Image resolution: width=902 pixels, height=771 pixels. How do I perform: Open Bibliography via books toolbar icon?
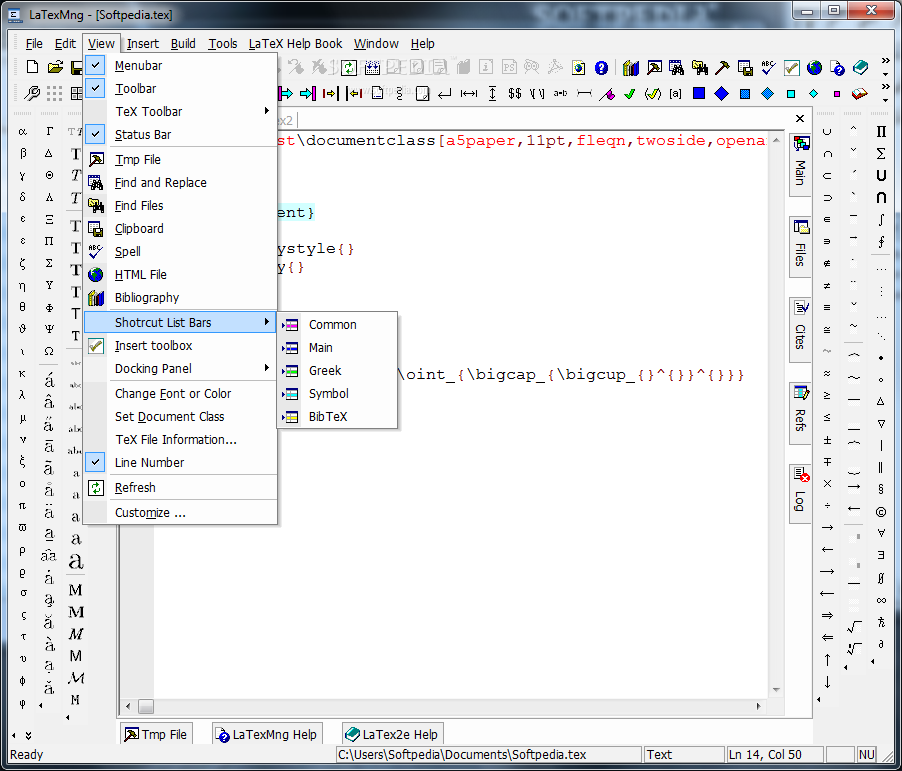[x=630, y=68]
